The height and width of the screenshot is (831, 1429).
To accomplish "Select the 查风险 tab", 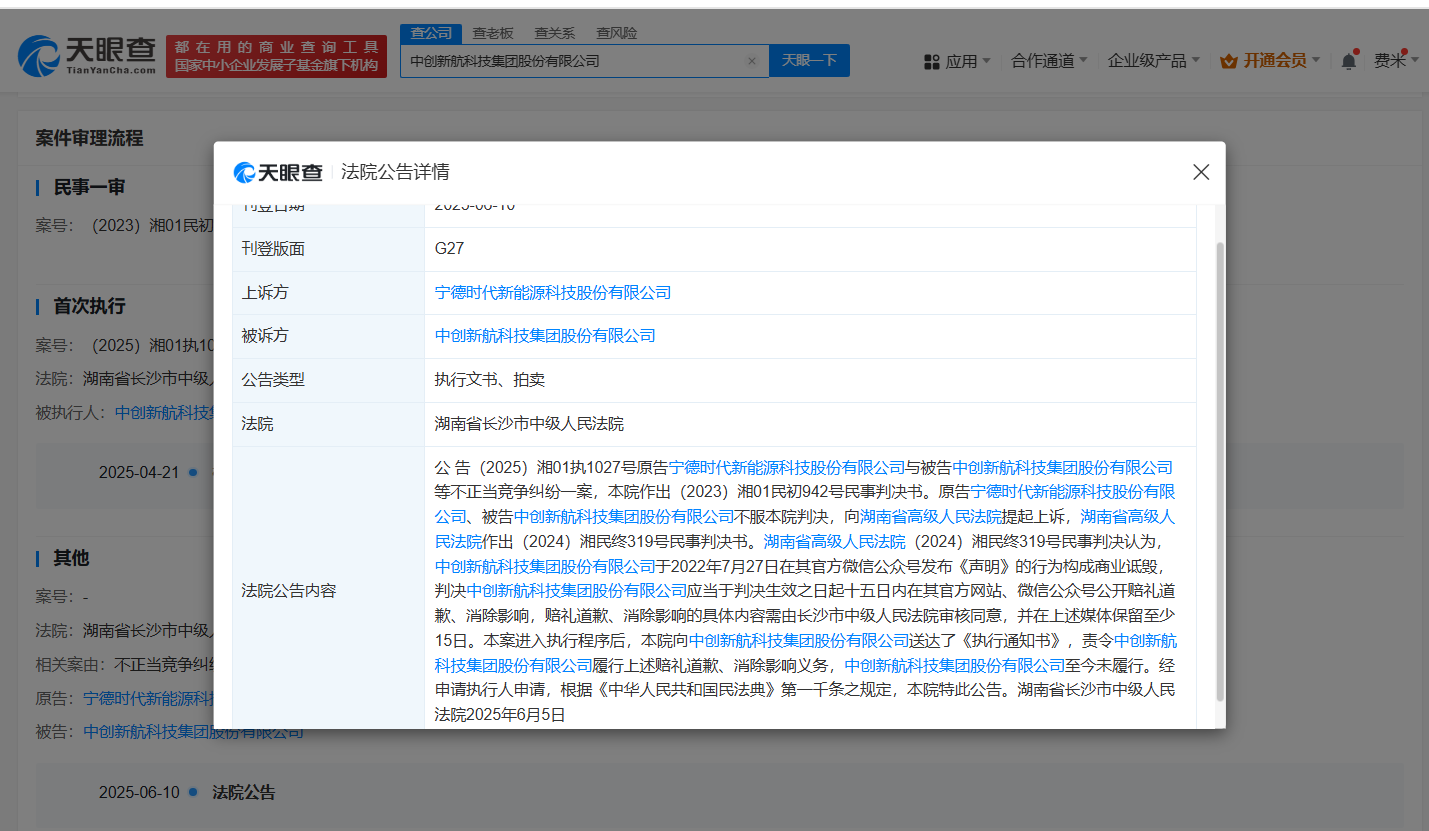I will tap(616, 33).
